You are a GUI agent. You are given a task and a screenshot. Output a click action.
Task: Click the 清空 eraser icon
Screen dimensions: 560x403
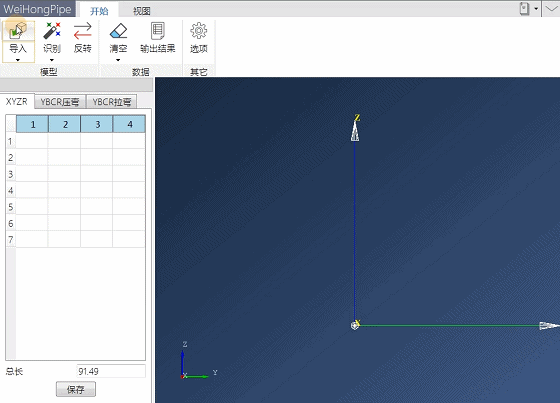coord(118,31)
